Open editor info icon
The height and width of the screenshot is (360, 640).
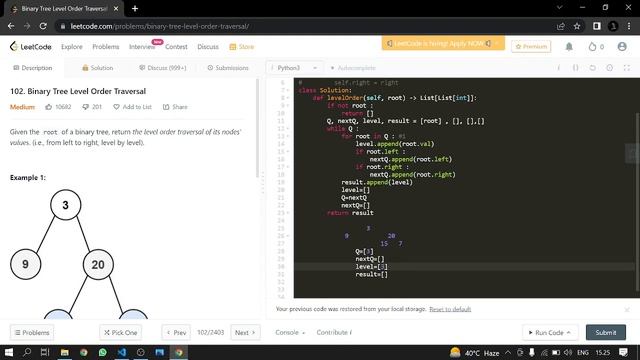(x=559, y=68)
